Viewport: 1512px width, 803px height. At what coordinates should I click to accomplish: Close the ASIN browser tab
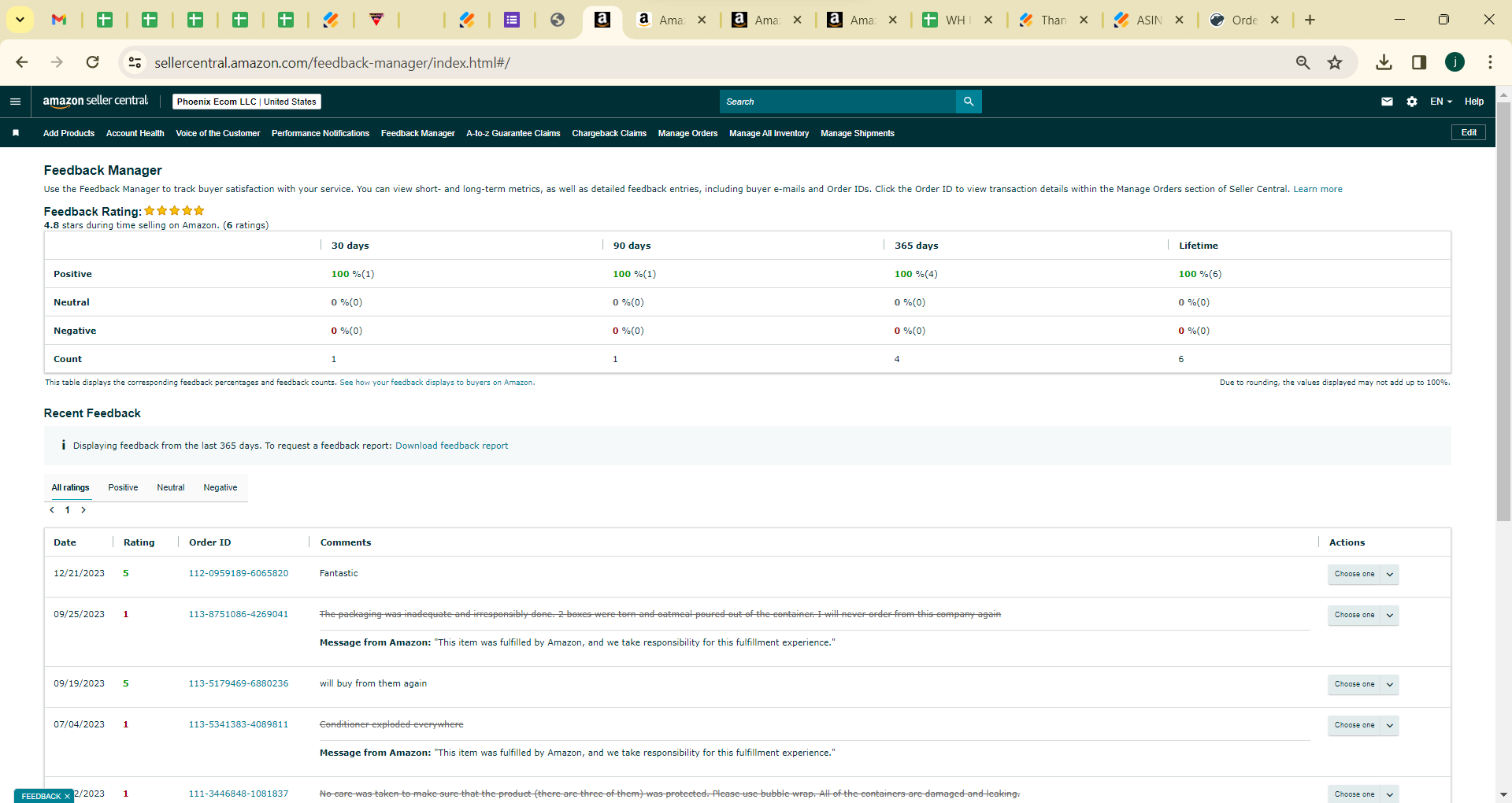point(1179,20)
